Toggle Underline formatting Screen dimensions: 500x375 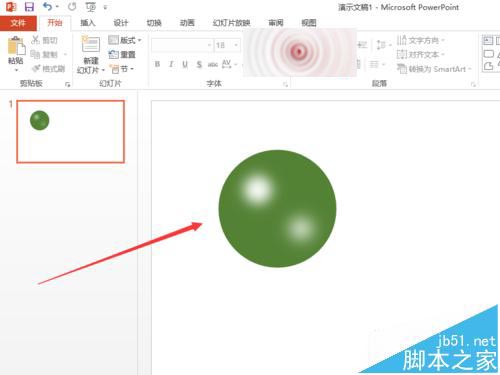click(185, 64)
